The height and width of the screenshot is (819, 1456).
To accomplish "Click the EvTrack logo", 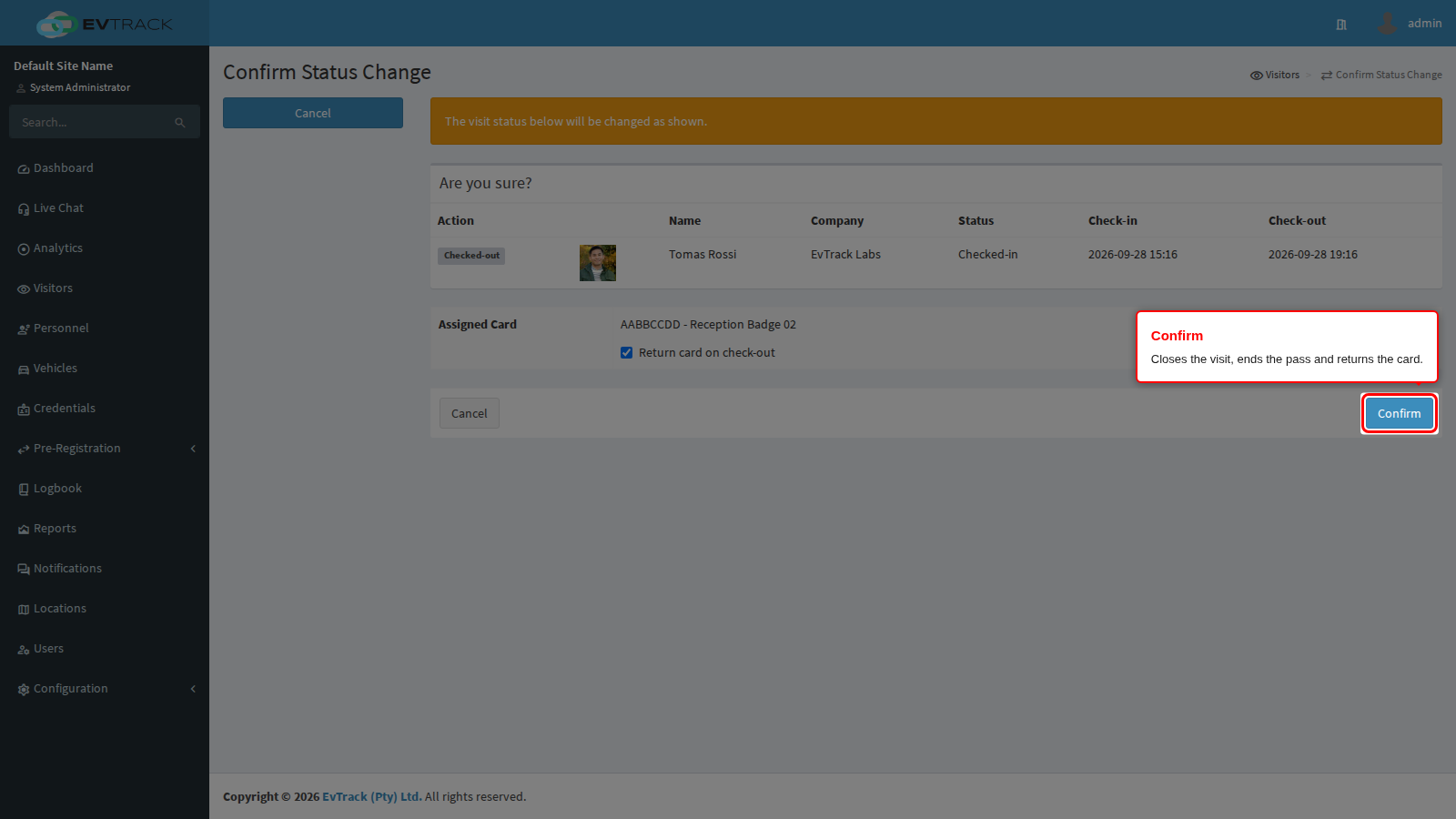I will [105, 24].
